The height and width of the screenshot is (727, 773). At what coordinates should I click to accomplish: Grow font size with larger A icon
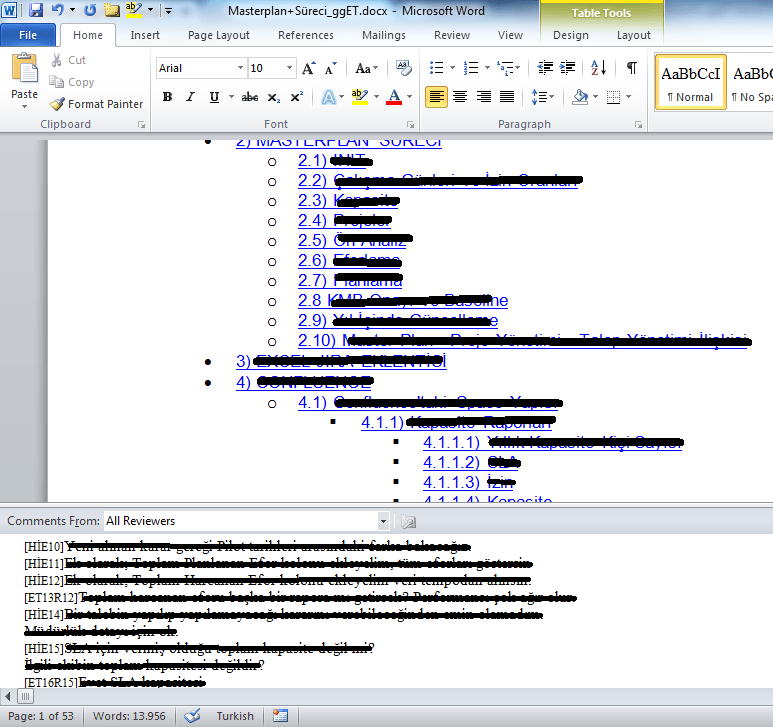click(x=309, y=68)
